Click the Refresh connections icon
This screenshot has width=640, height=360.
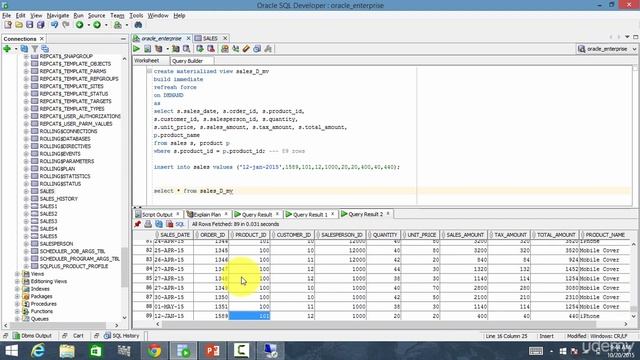click(x=24, y=49)
